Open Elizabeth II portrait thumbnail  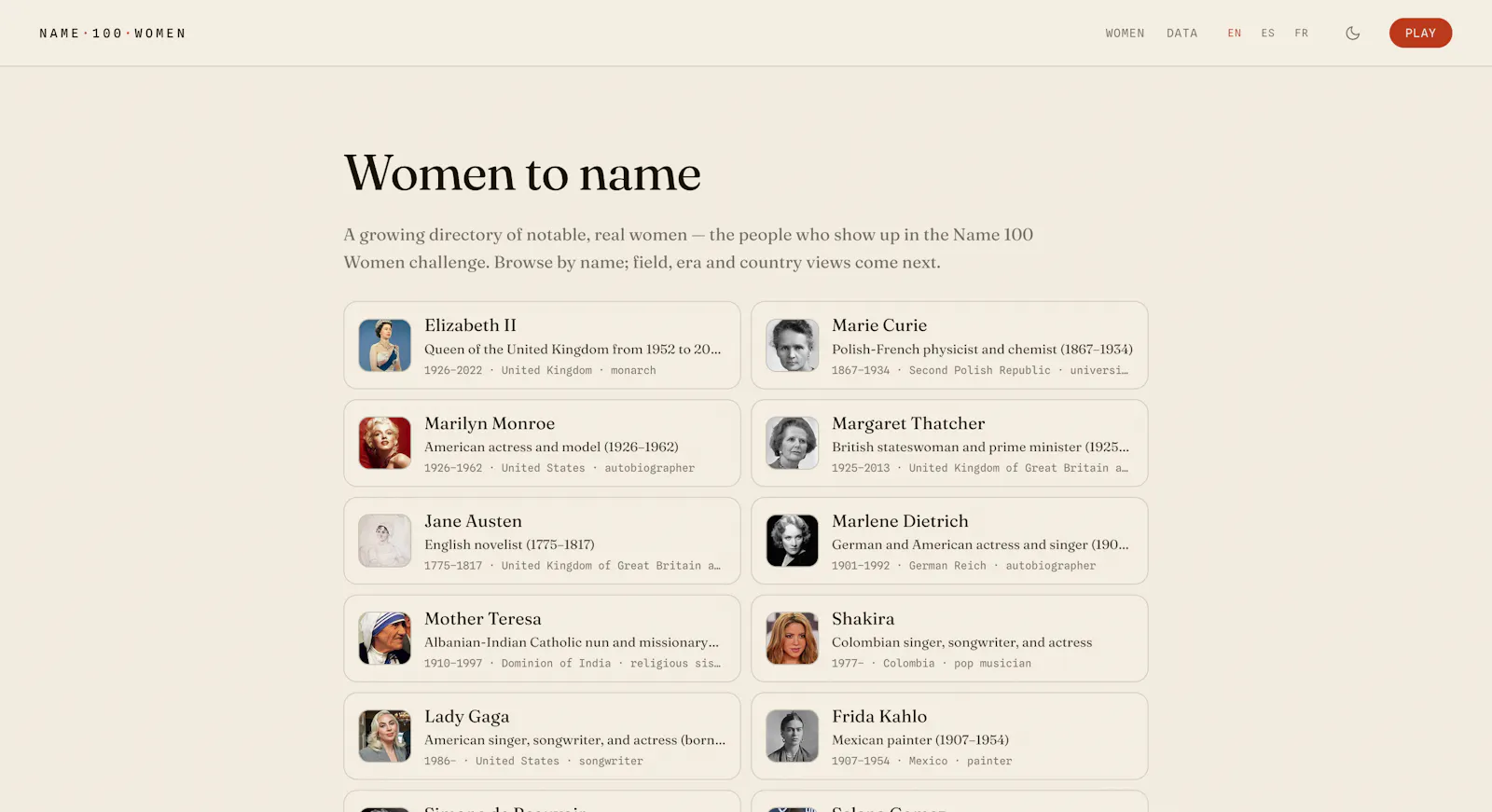coord(384,345)
